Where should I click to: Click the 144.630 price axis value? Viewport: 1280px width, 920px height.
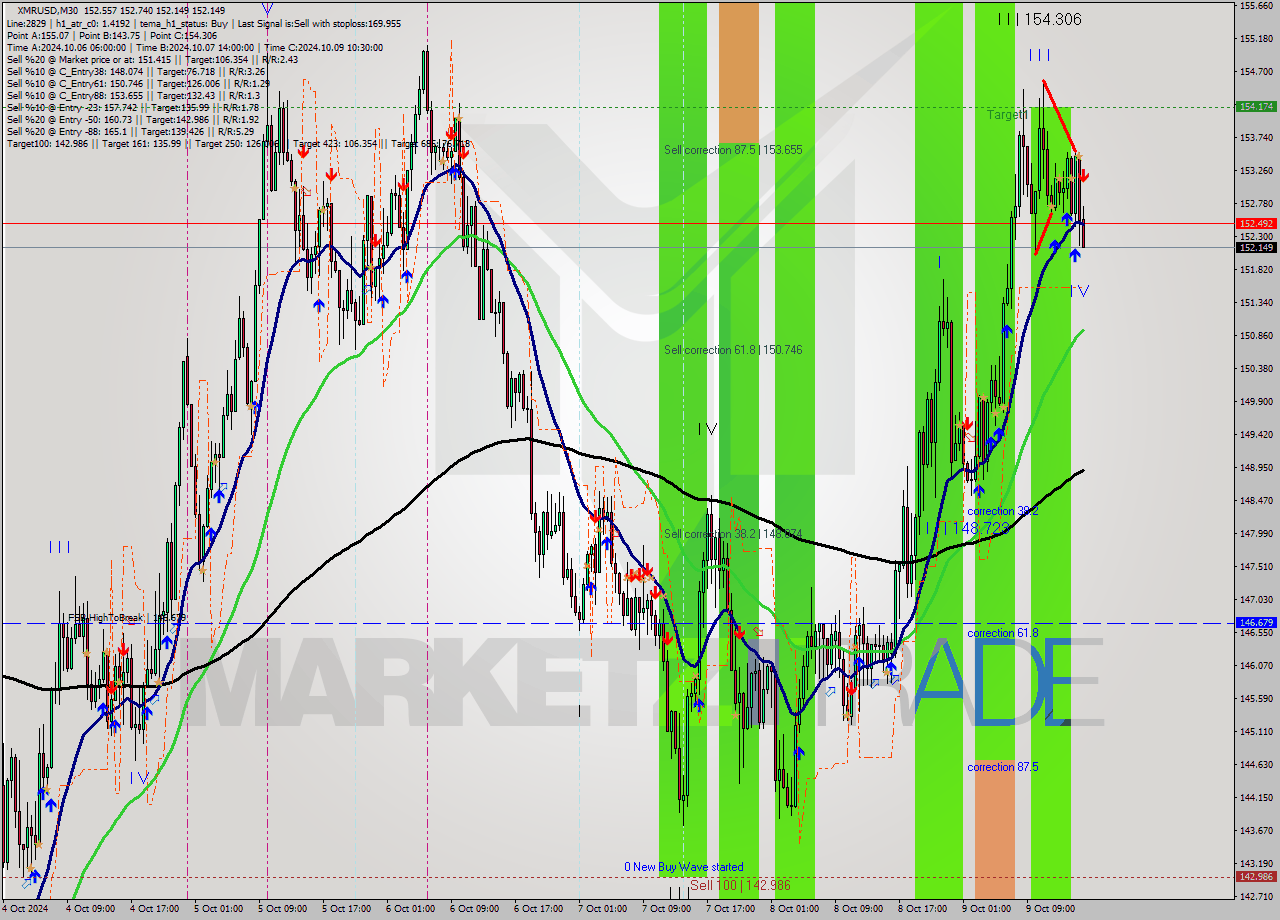point(1256,764)
